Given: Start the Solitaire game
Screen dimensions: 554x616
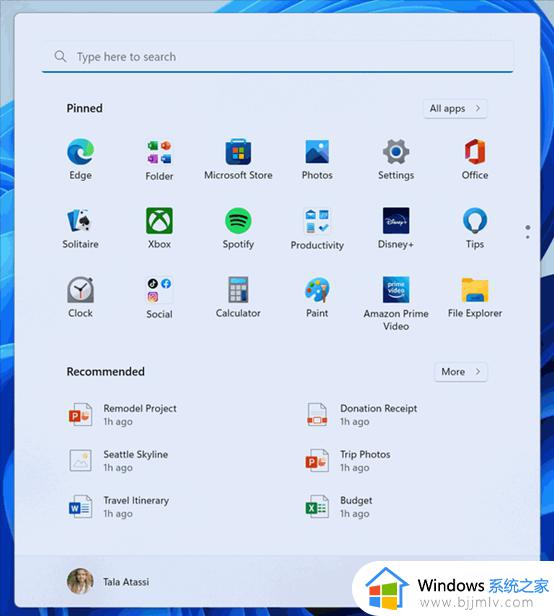Looking at the screenshot, I should pyautogui.click(x=81, y=228).
